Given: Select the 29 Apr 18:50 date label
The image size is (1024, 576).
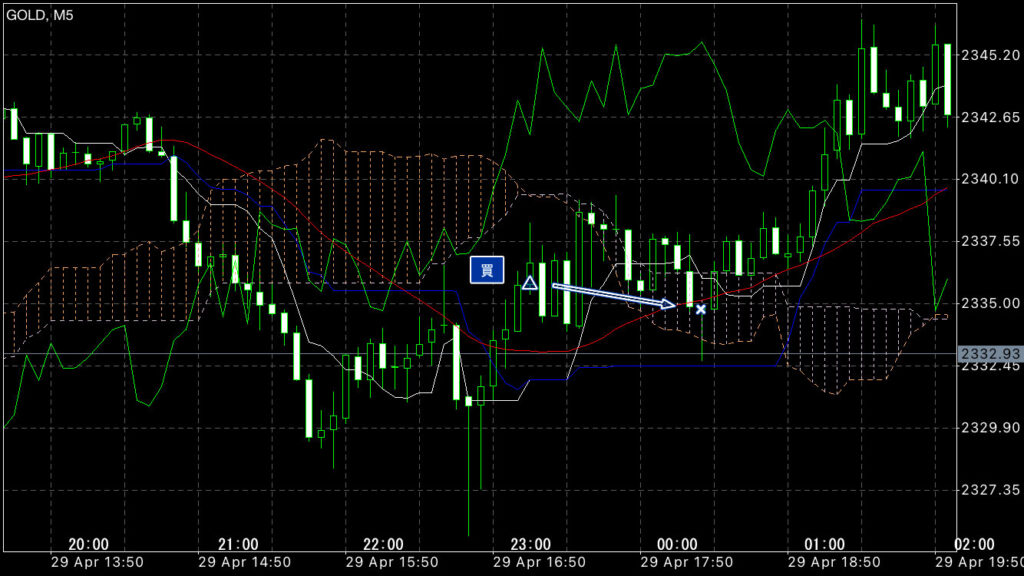Looking at the screenshot, I should (825, 562).
